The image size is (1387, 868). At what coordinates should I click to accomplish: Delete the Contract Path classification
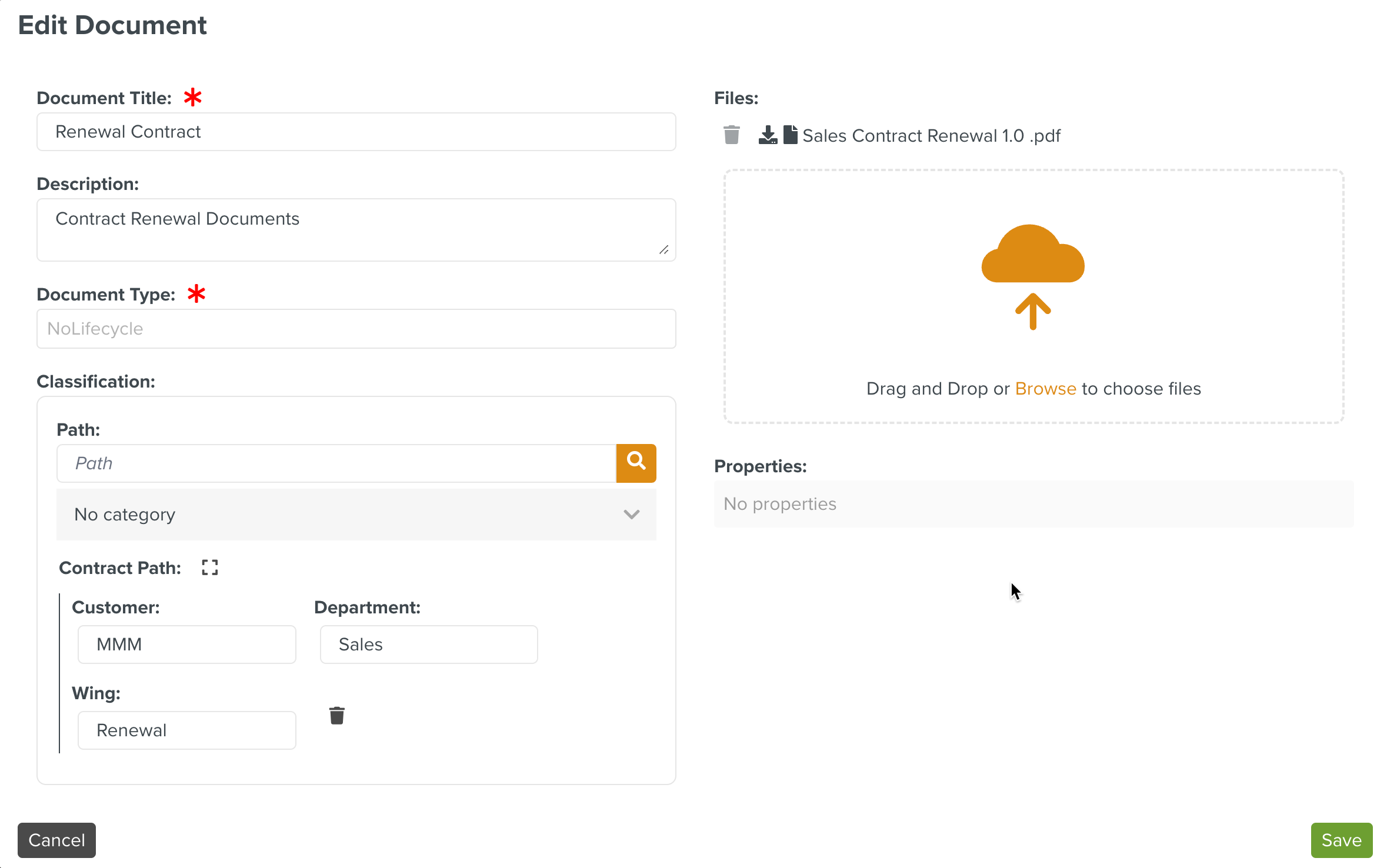[x=336, y=716]
